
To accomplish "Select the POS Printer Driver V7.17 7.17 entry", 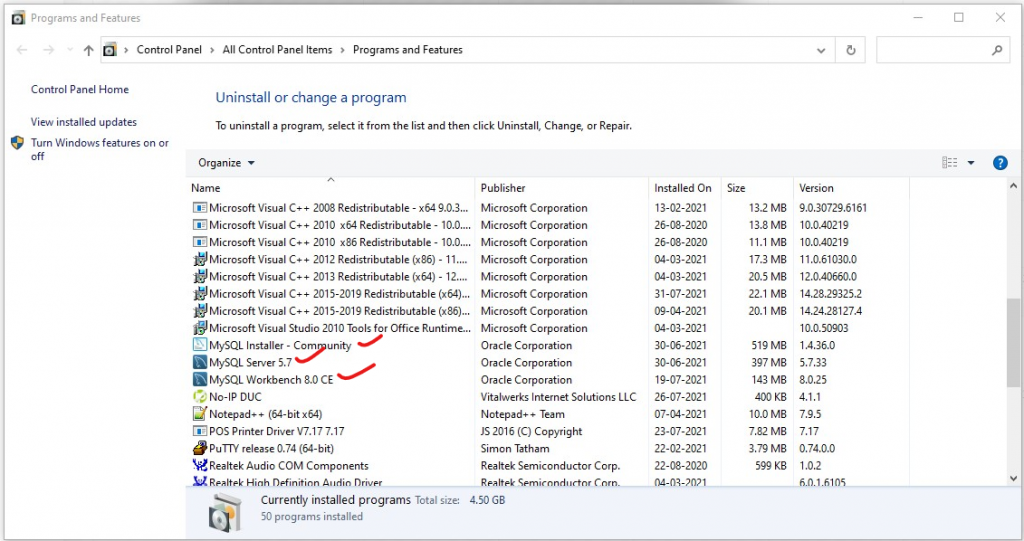I will (549, 431).
